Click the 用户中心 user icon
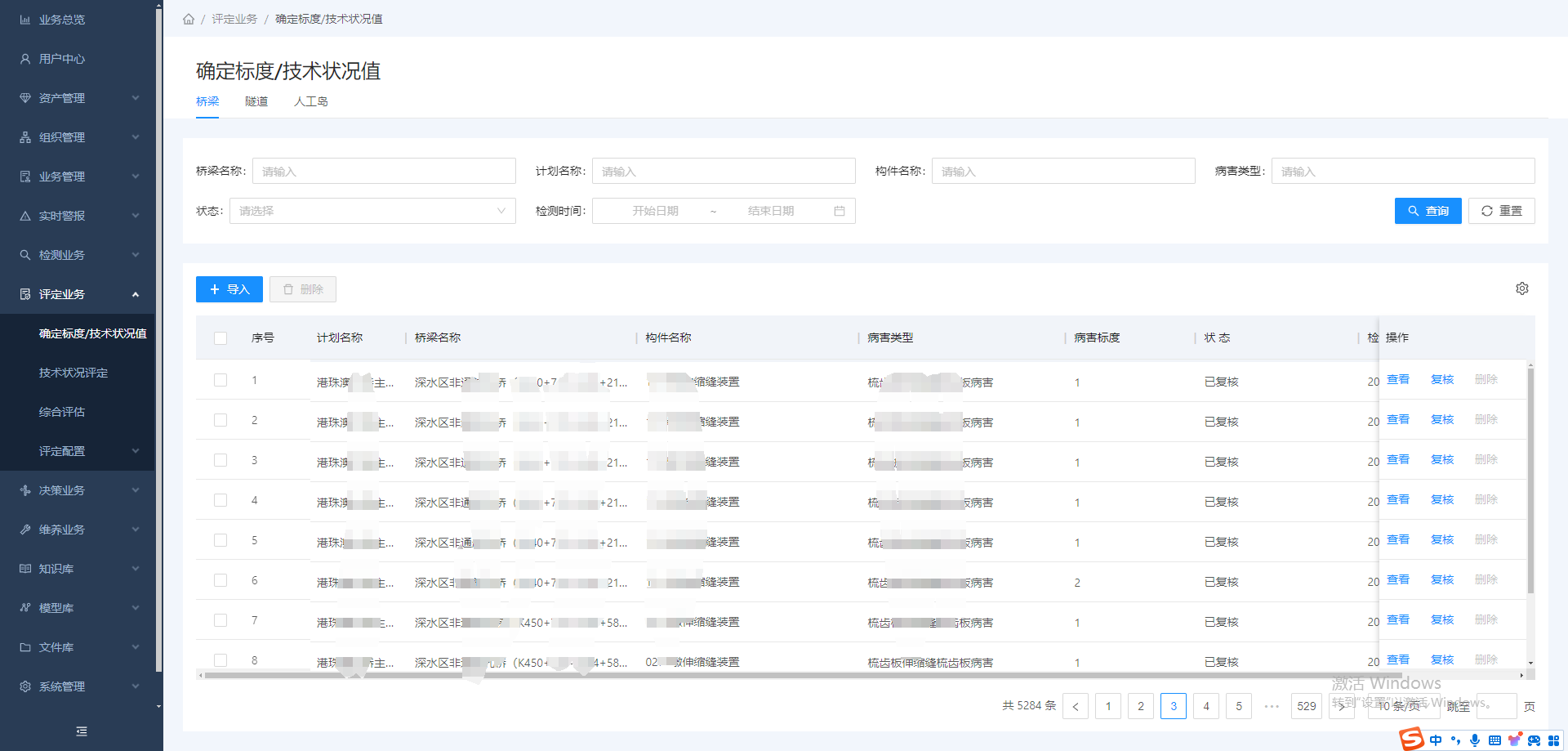This screenshot has height=751, width=1568. (25, 59)
